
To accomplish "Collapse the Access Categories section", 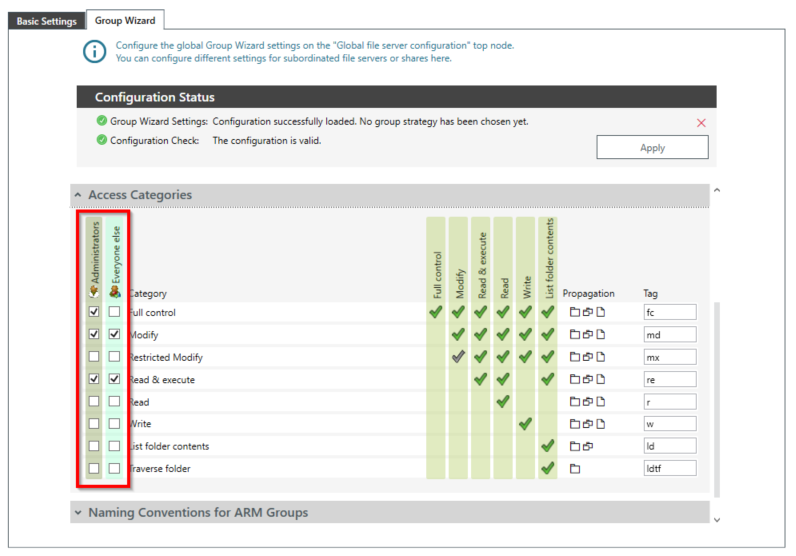I will (78, 195).
